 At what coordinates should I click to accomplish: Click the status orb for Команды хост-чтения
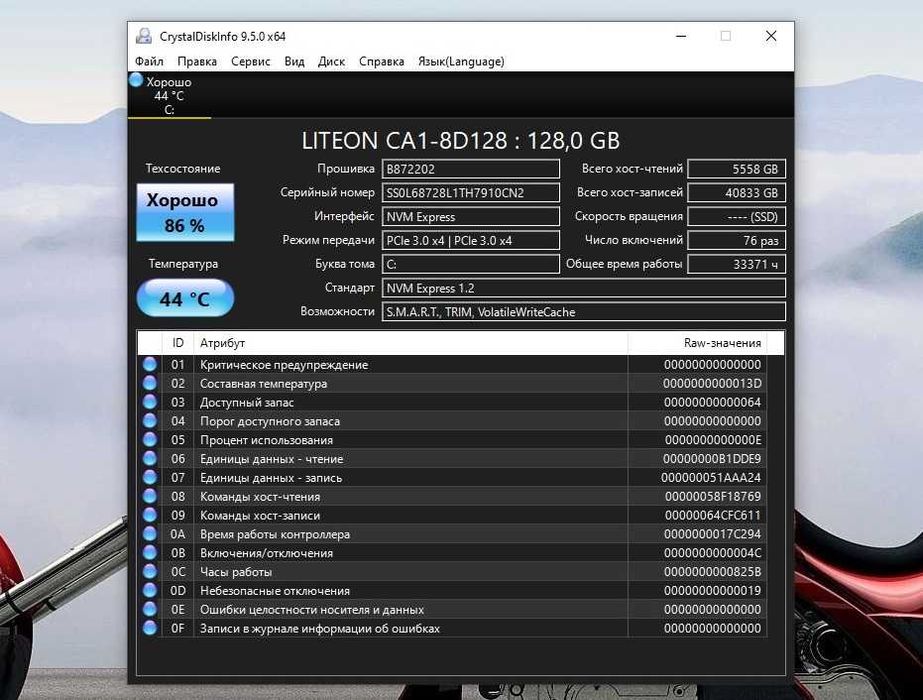(150, 496)
